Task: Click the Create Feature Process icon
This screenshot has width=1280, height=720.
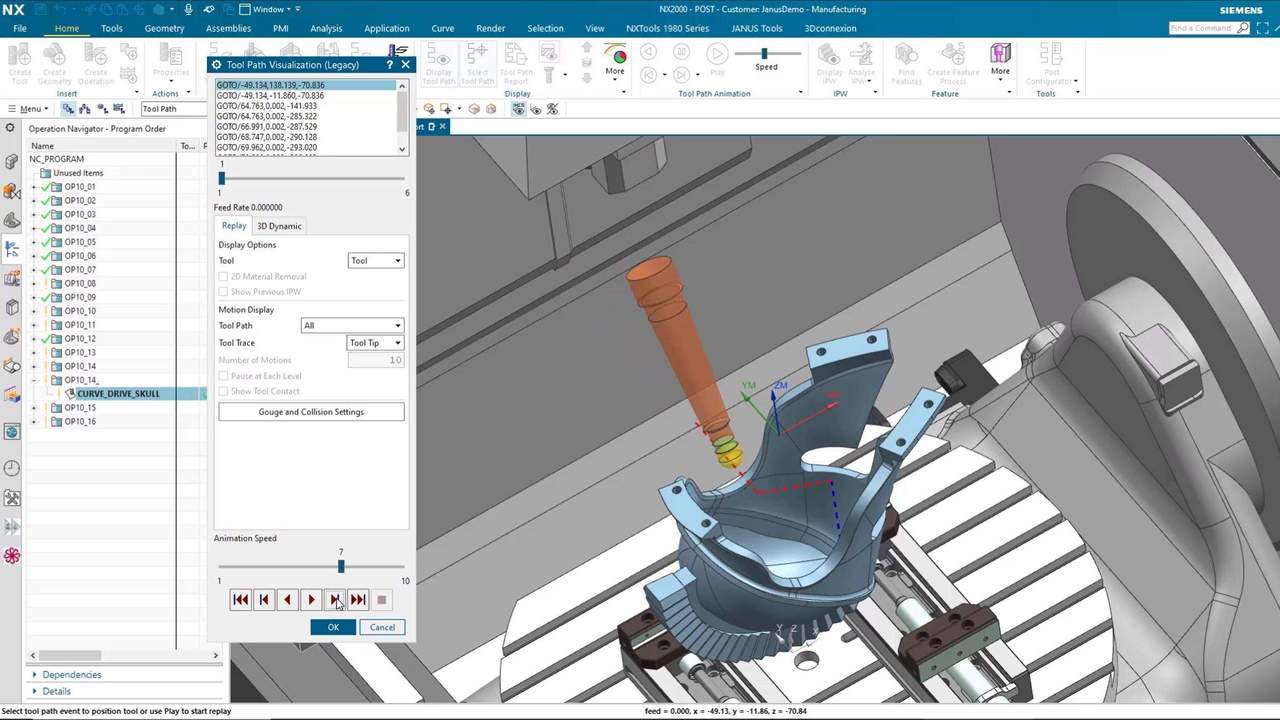Action: click(953, 62)
